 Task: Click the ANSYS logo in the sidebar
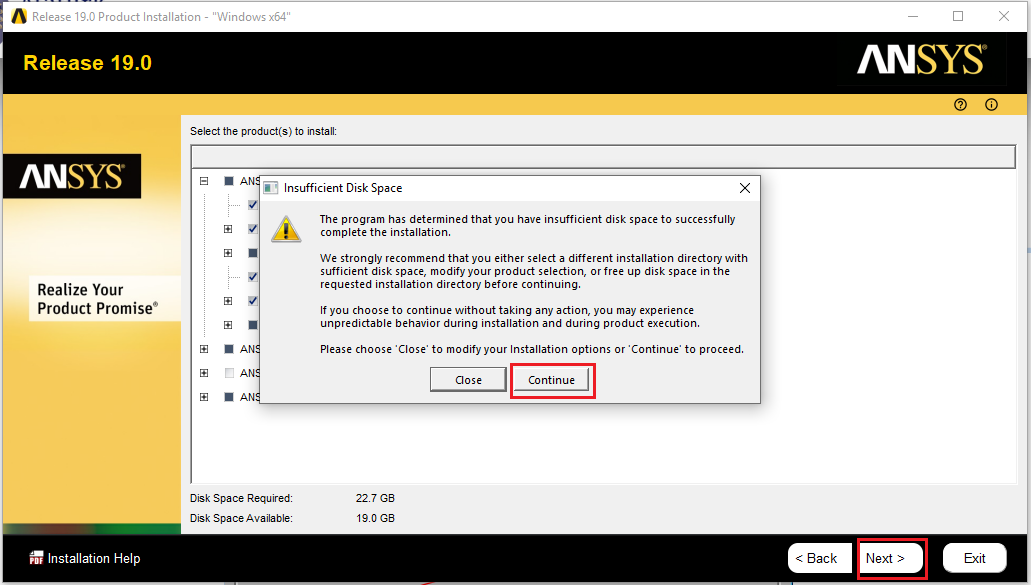point(72,176)
